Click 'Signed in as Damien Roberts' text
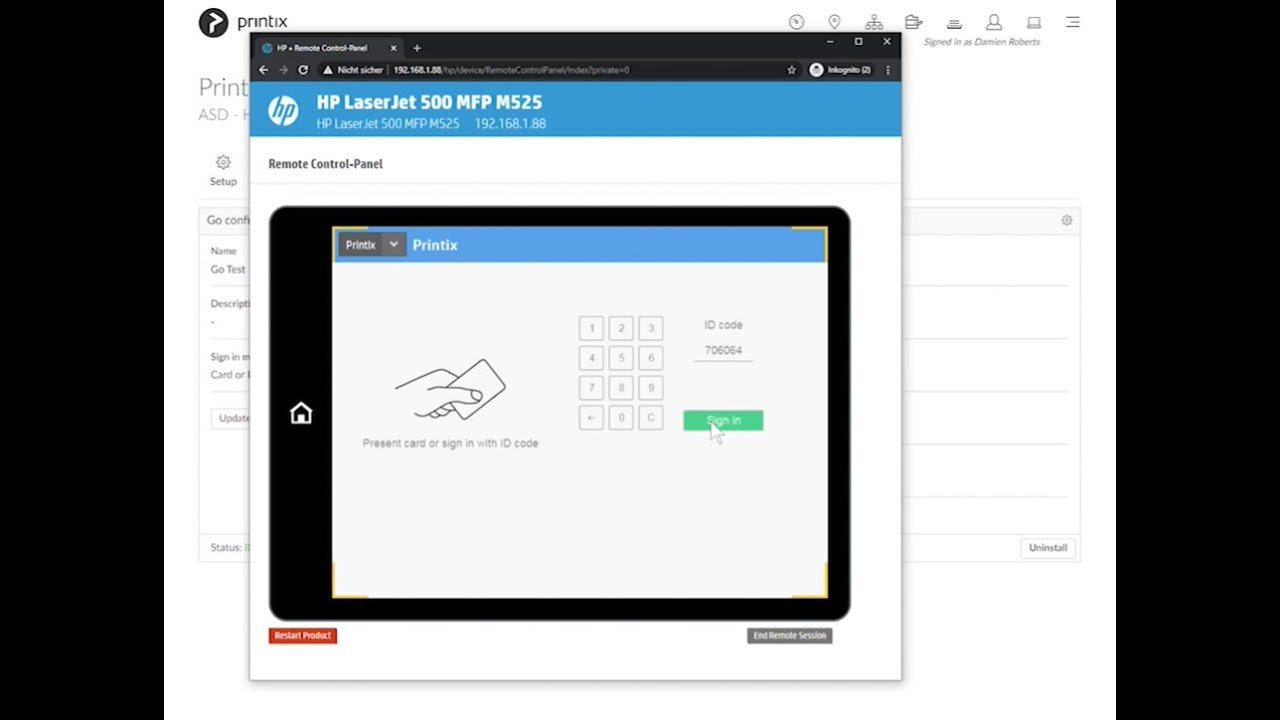This screenshot has height=720, width=1280. click(x=982, y=42)
